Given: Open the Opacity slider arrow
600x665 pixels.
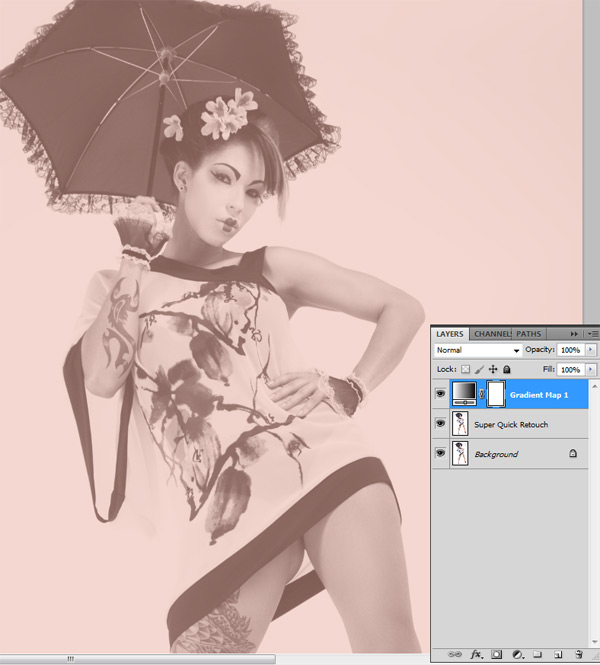Looking at the screenshot, I should click(590, 350).
